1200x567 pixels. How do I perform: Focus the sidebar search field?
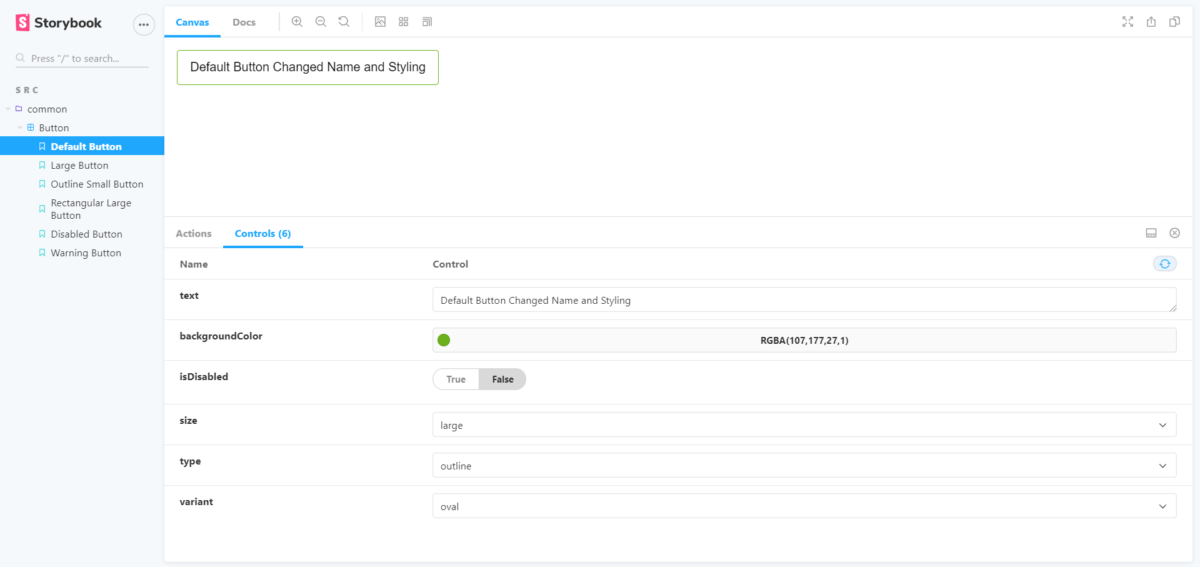click(x=82, y=59)
